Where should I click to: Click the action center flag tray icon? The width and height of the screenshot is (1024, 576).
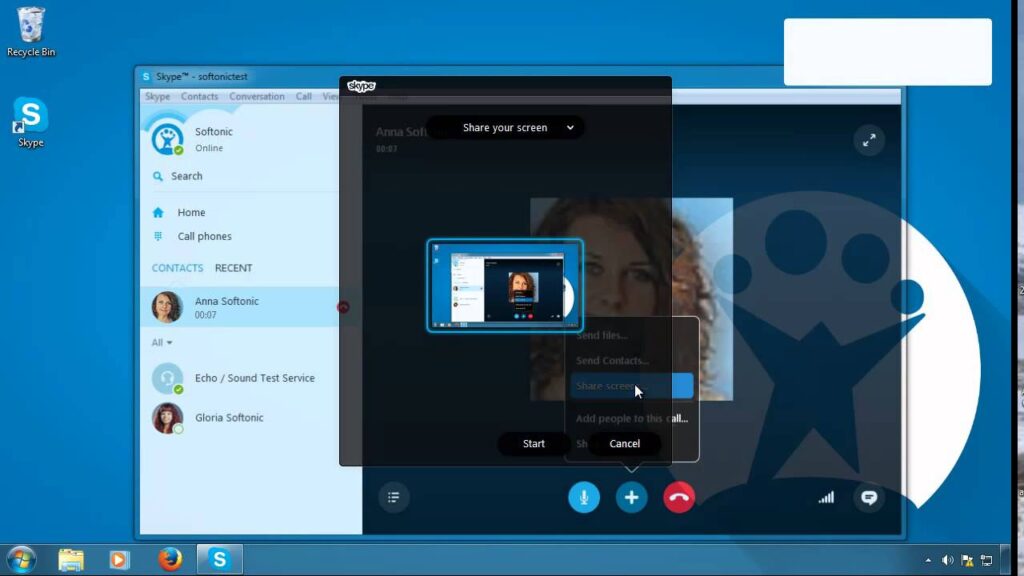click(967, 560)
